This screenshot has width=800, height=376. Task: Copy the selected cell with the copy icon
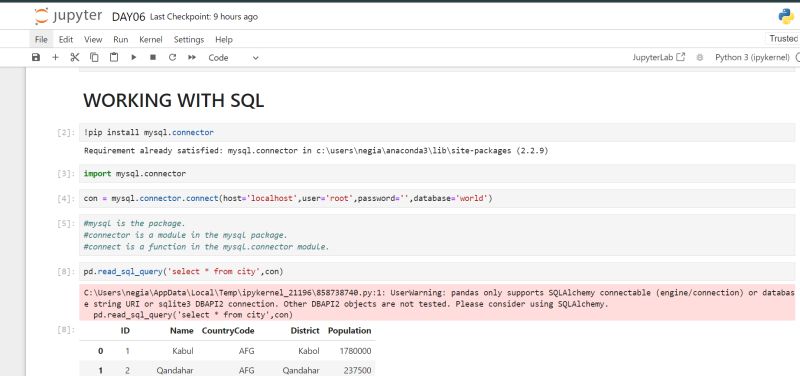[x=94, y=58]
